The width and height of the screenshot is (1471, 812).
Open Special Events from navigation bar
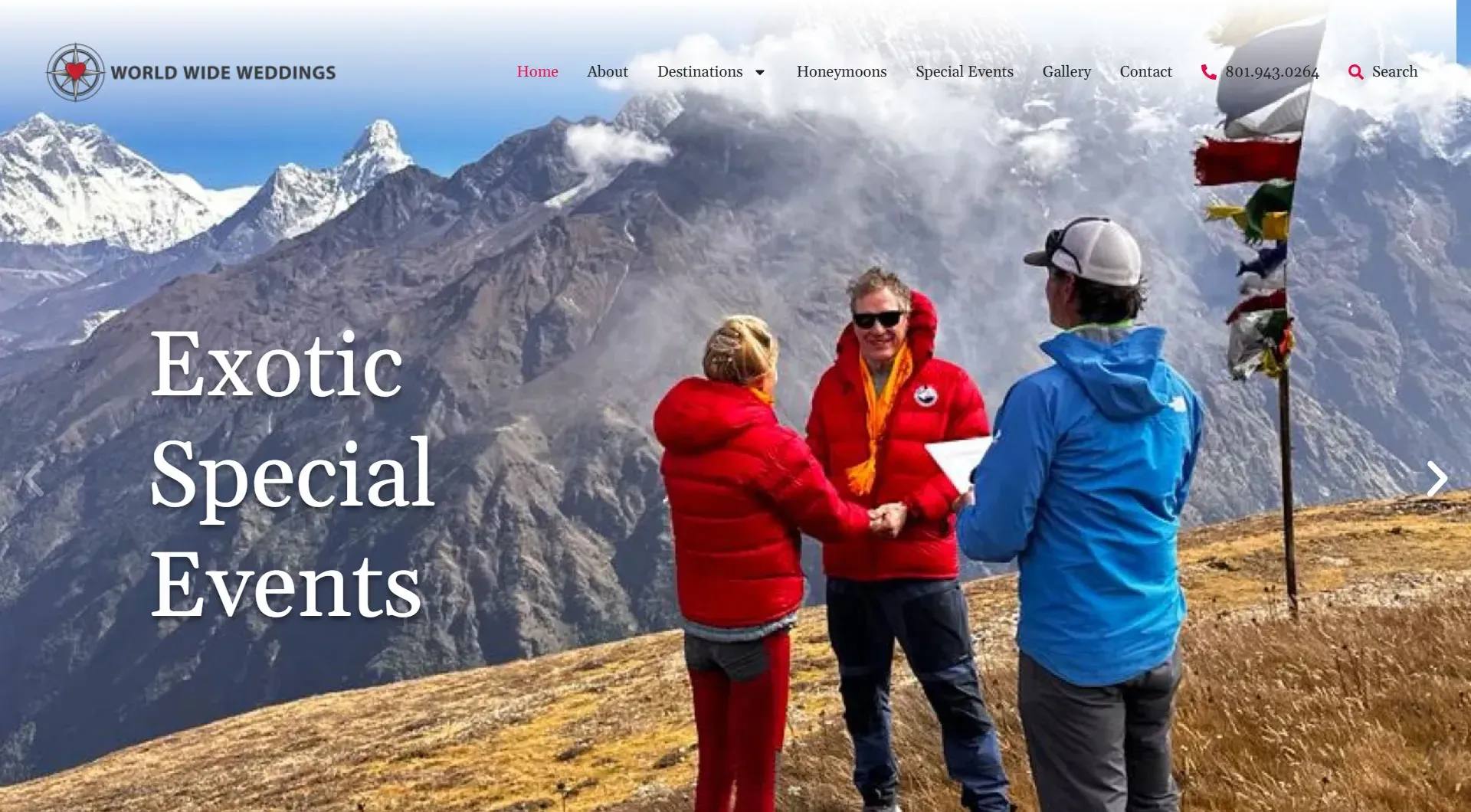point(964,71)
